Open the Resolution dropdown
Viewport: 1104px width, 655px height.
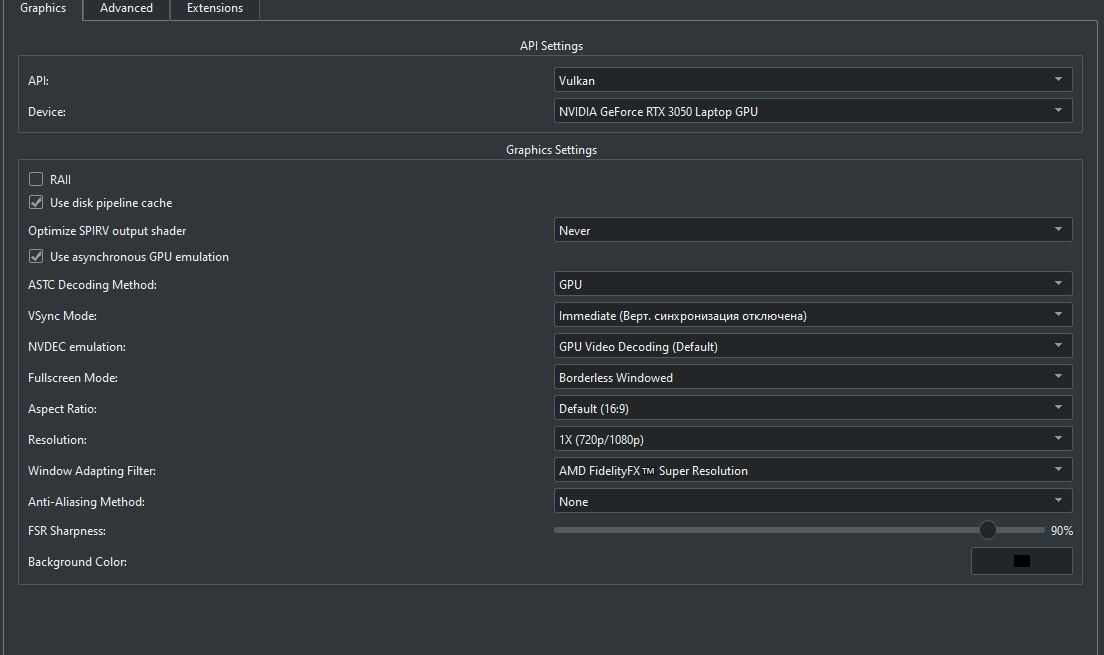(x=813, y=439)
